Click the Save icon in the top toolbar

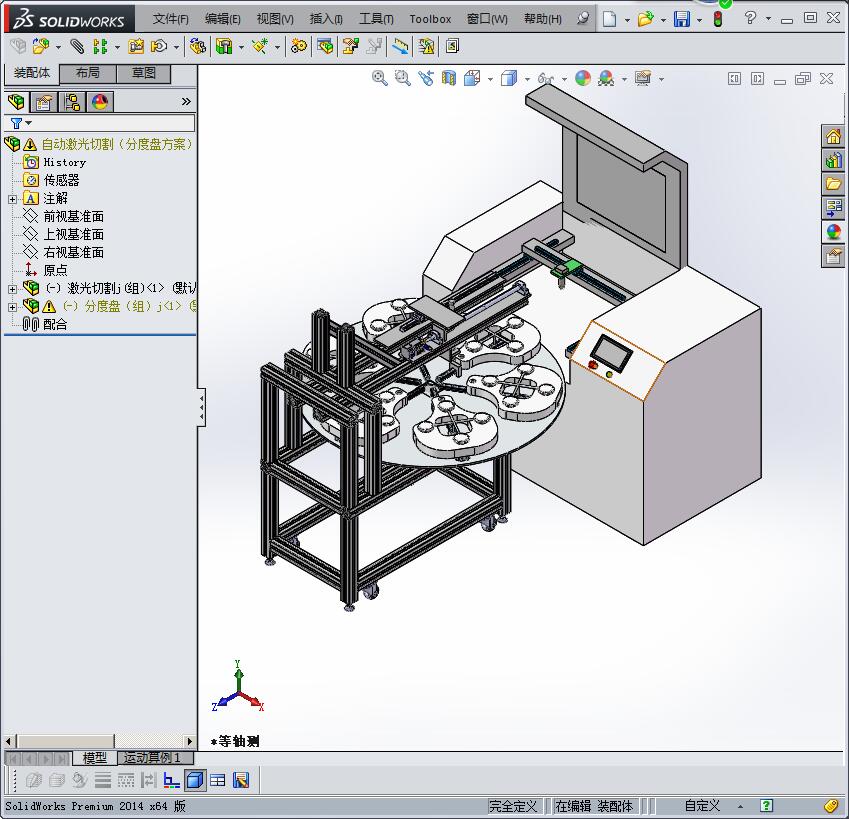click(x=682, y=19)
